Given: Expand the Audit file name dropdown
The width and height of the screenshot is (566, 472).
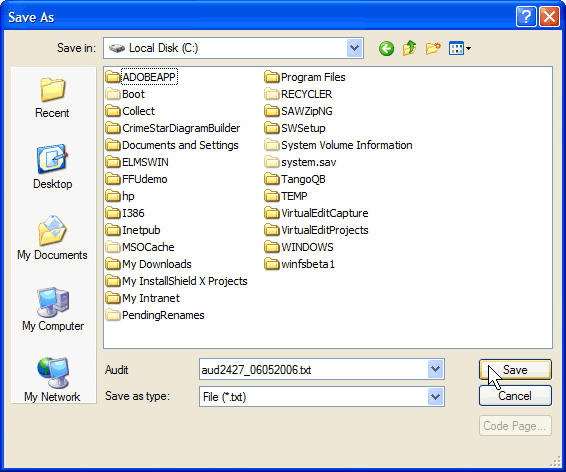Looking at the screenshot, I should pos(436,369).
